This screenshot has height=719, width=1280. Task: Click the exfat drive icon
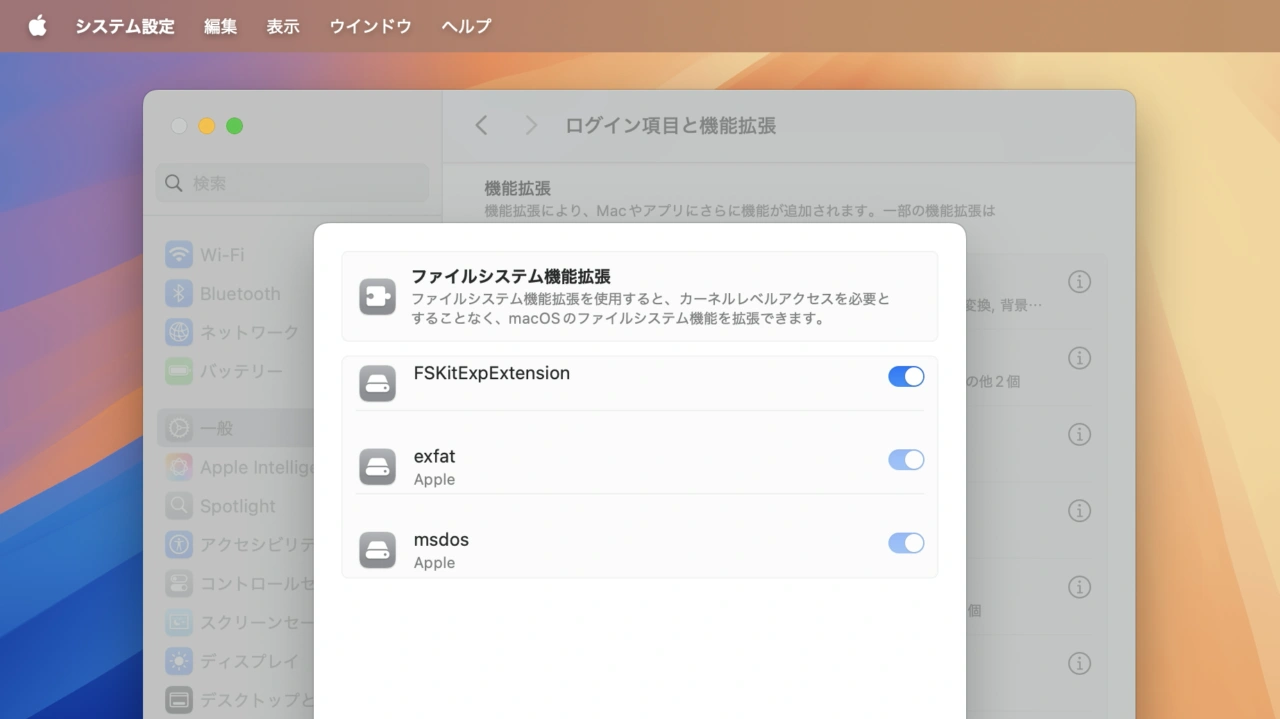coord(378,467)
